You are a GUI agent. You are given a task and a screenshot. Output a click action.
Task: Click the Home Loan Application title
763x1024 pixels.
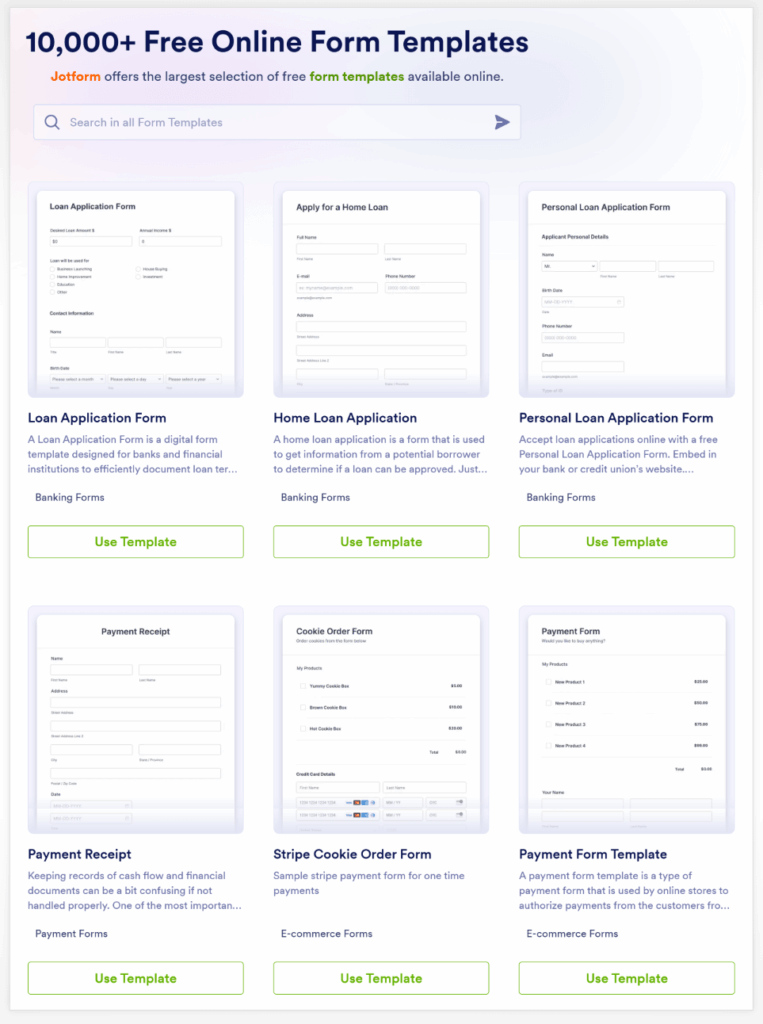pos(345,418)
